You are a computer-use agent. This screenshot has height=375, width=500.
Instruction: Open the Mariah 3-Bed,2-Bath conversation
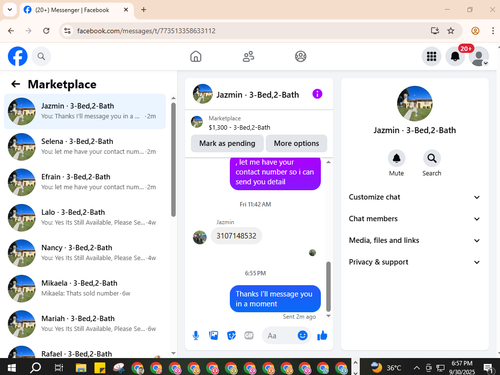tap(85, 324)
